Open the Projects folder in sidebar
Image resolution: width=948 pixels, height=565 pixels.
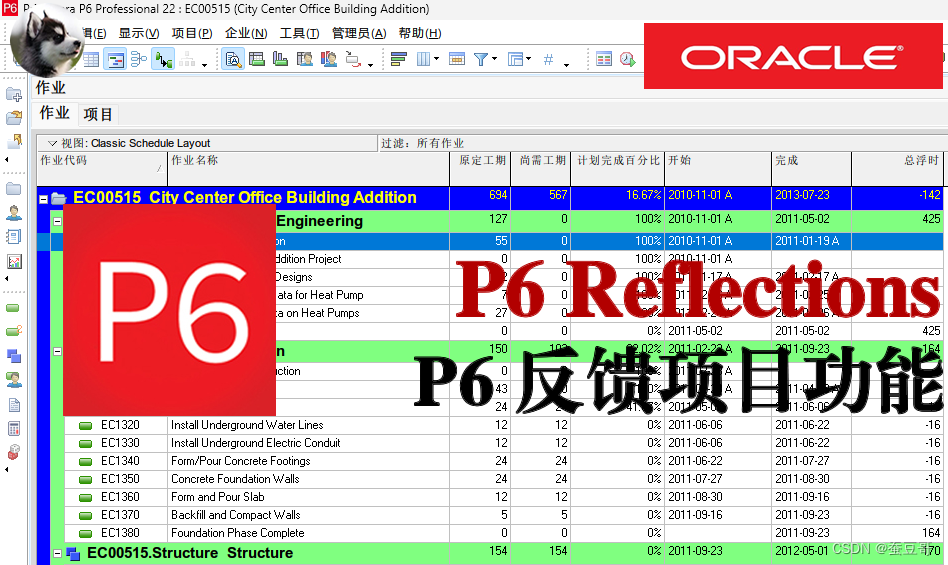pos(13,189)
